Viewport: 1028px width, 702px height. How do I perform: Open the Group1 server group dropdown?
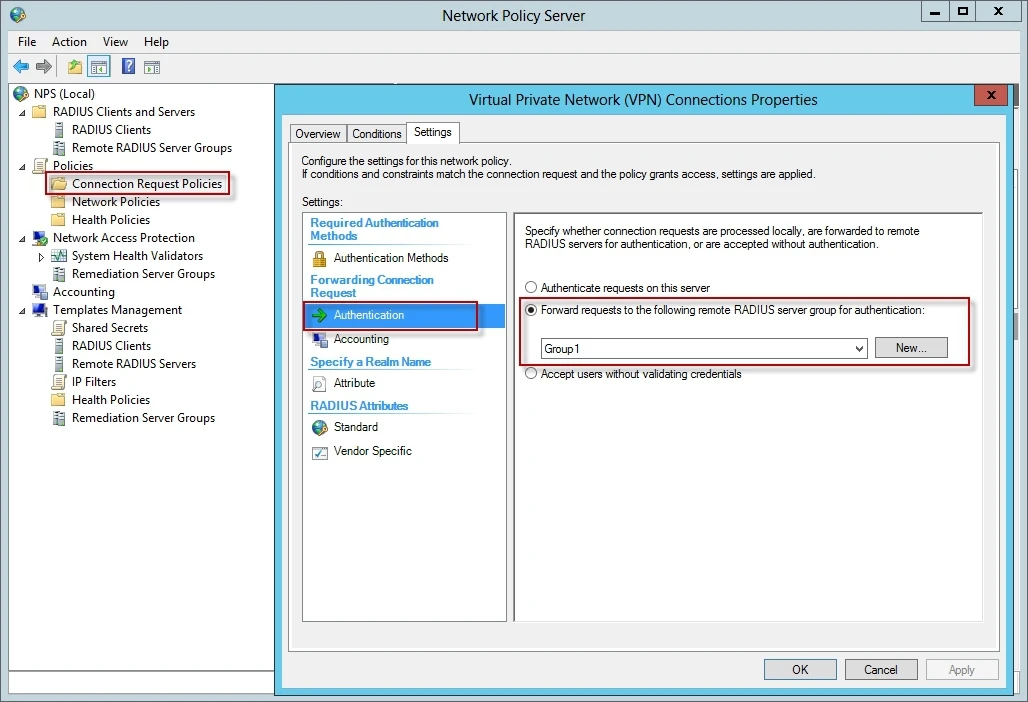point(859,349)
